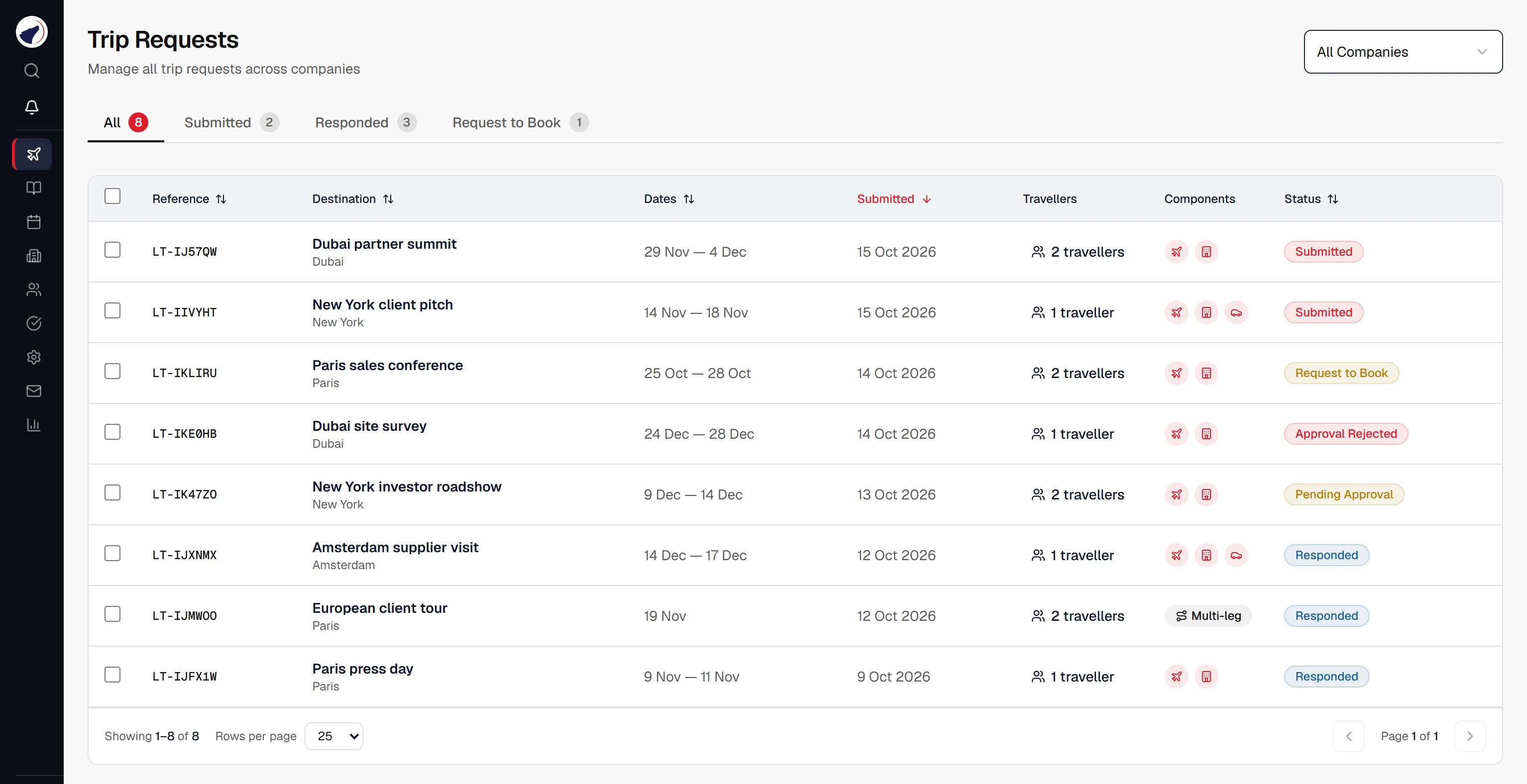1527x784 pixels.
Task: Click the Submitted column header sort
Action: [x=893, y=199]
